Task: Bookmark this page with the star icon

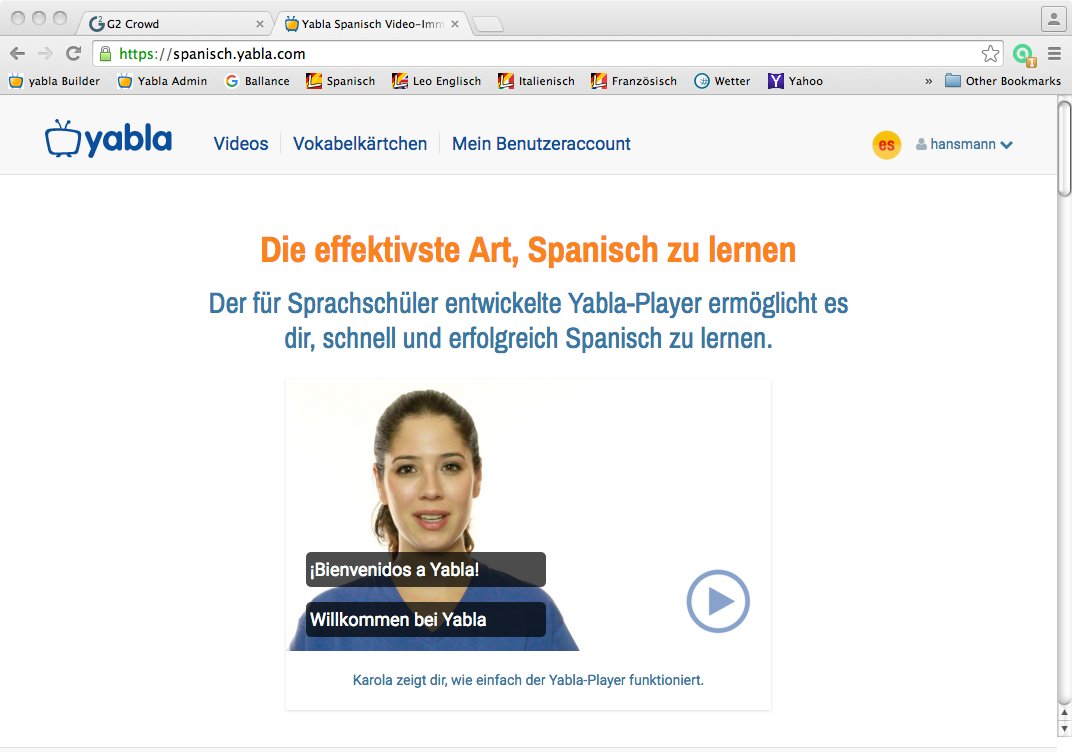Action: pos(990,54)
